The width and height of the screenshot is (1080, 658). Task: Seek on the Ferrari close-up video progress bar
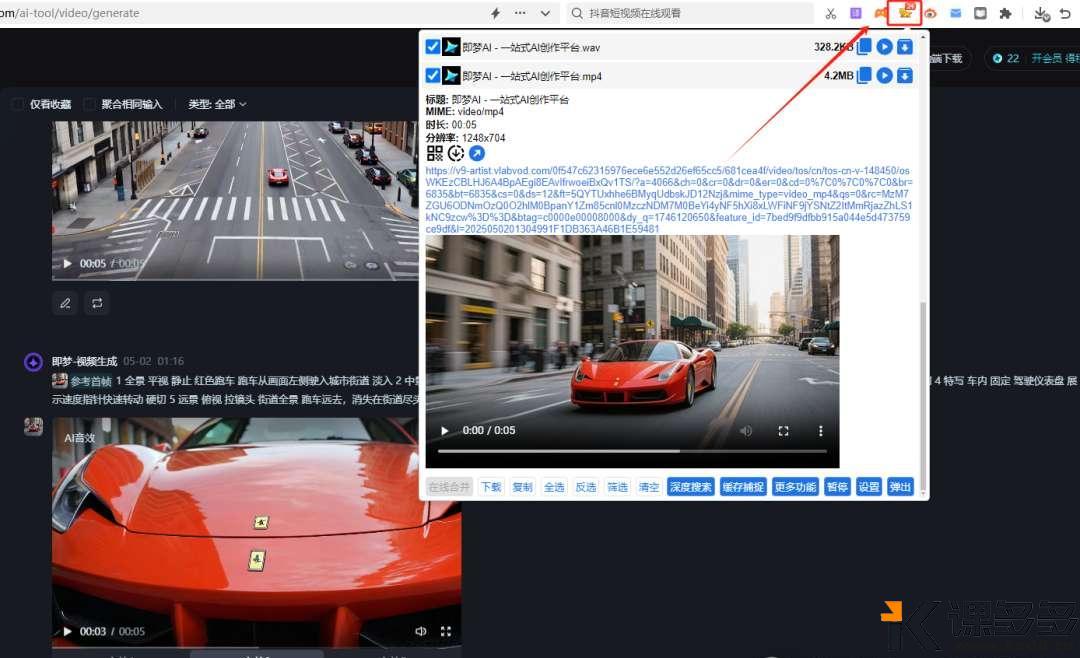point(256,648)
